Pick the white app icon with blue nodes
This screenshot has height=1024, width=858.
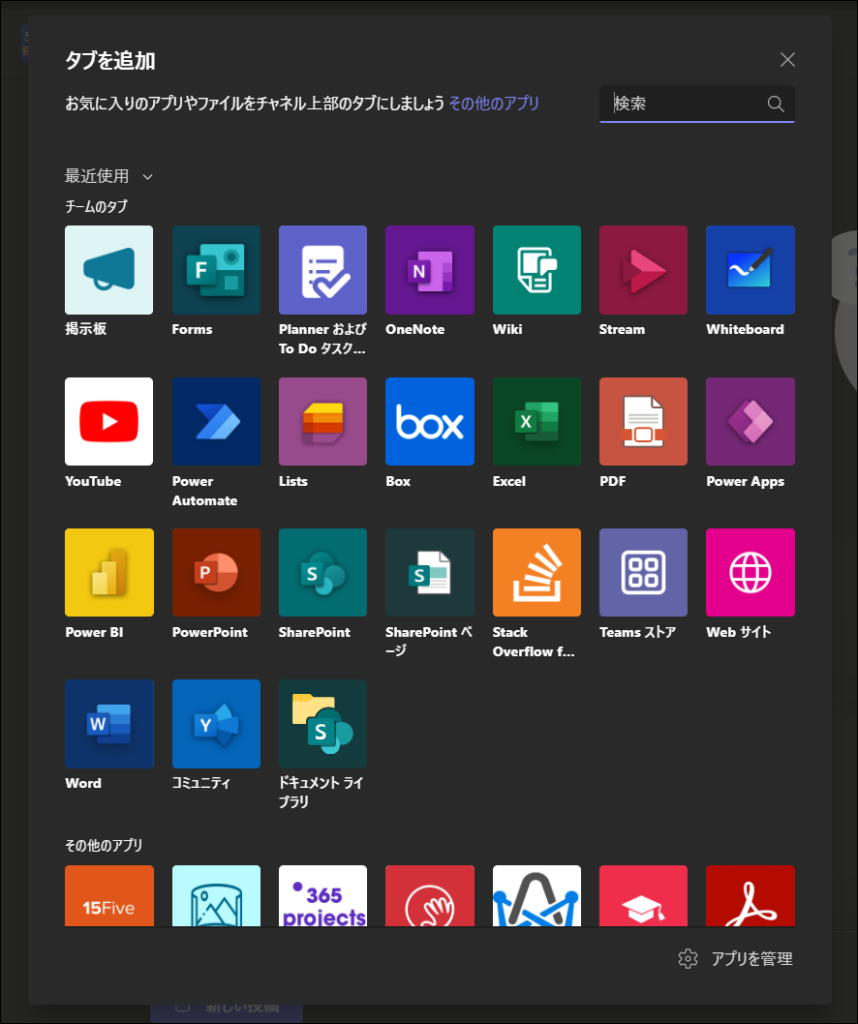click(537, 895)
